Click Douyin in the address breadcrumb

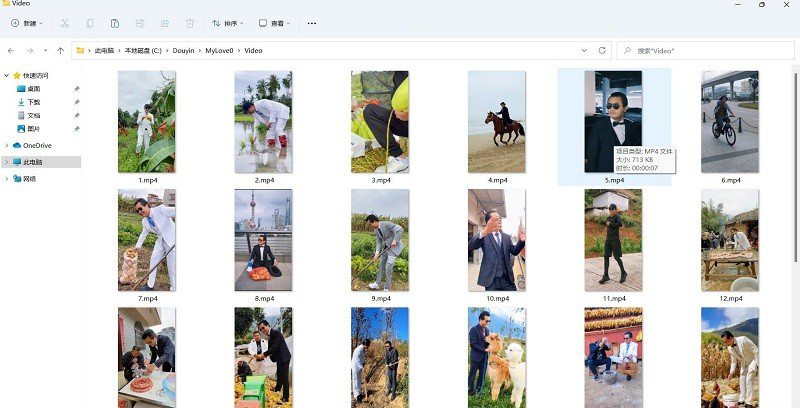(182, 50)
